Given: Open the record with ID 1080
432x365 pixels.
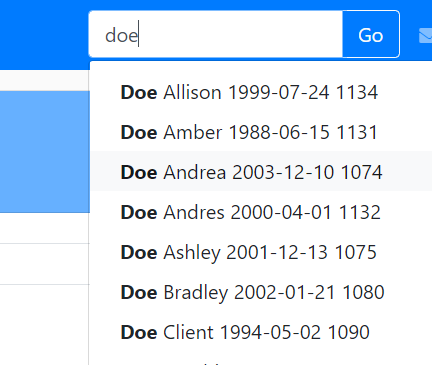Looking at the screenshot, I should point(261,291).
